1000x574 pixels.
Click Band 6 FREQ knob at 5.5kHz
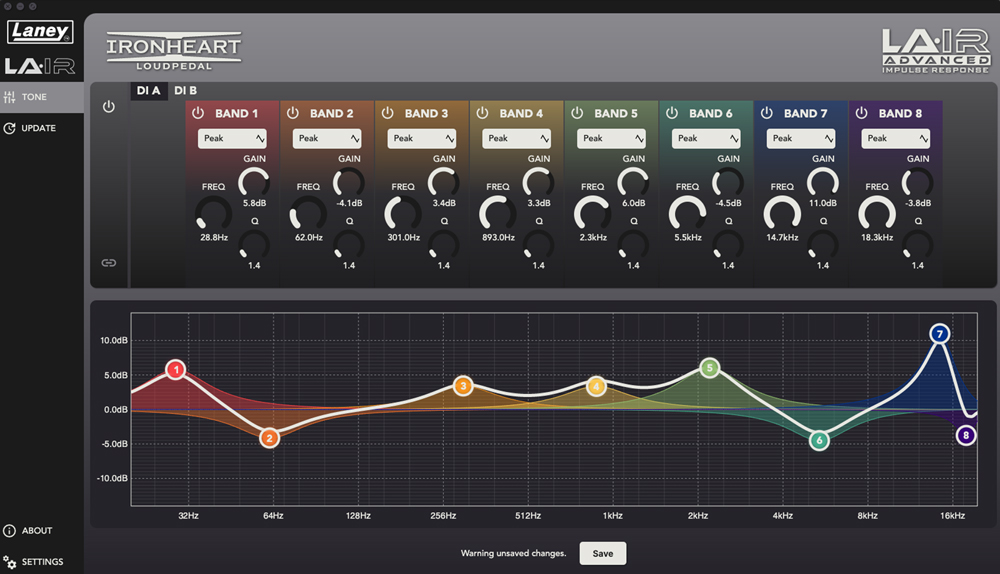688,214
